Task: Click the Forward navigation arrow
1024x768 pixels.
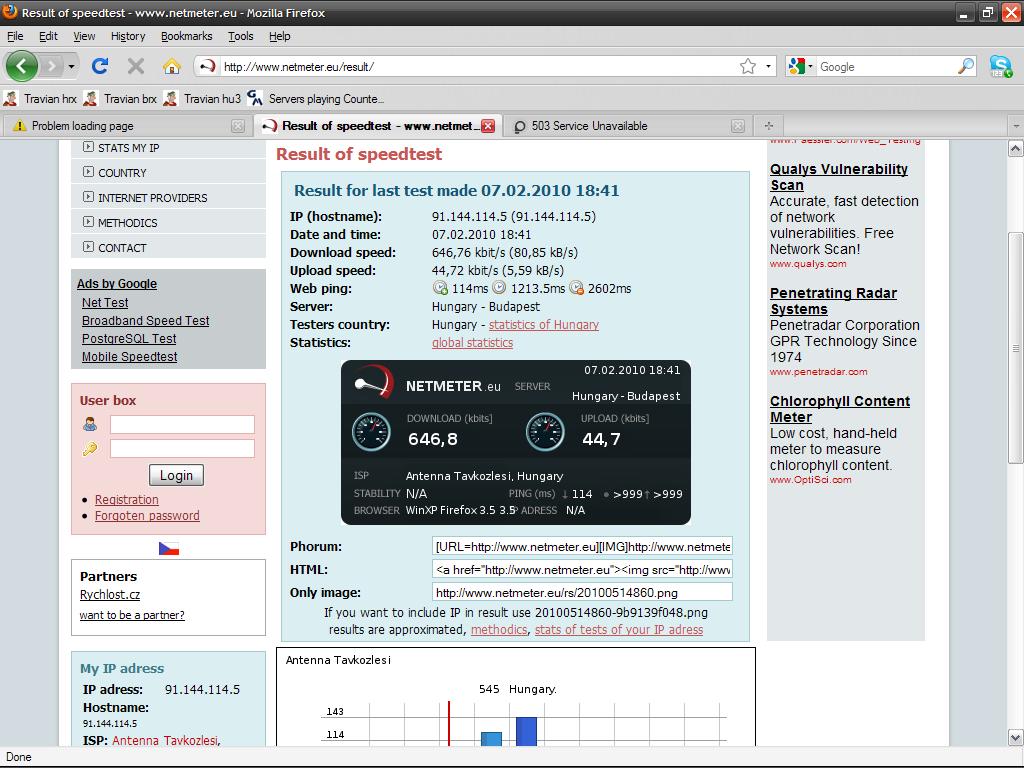Action: point(52,66)
